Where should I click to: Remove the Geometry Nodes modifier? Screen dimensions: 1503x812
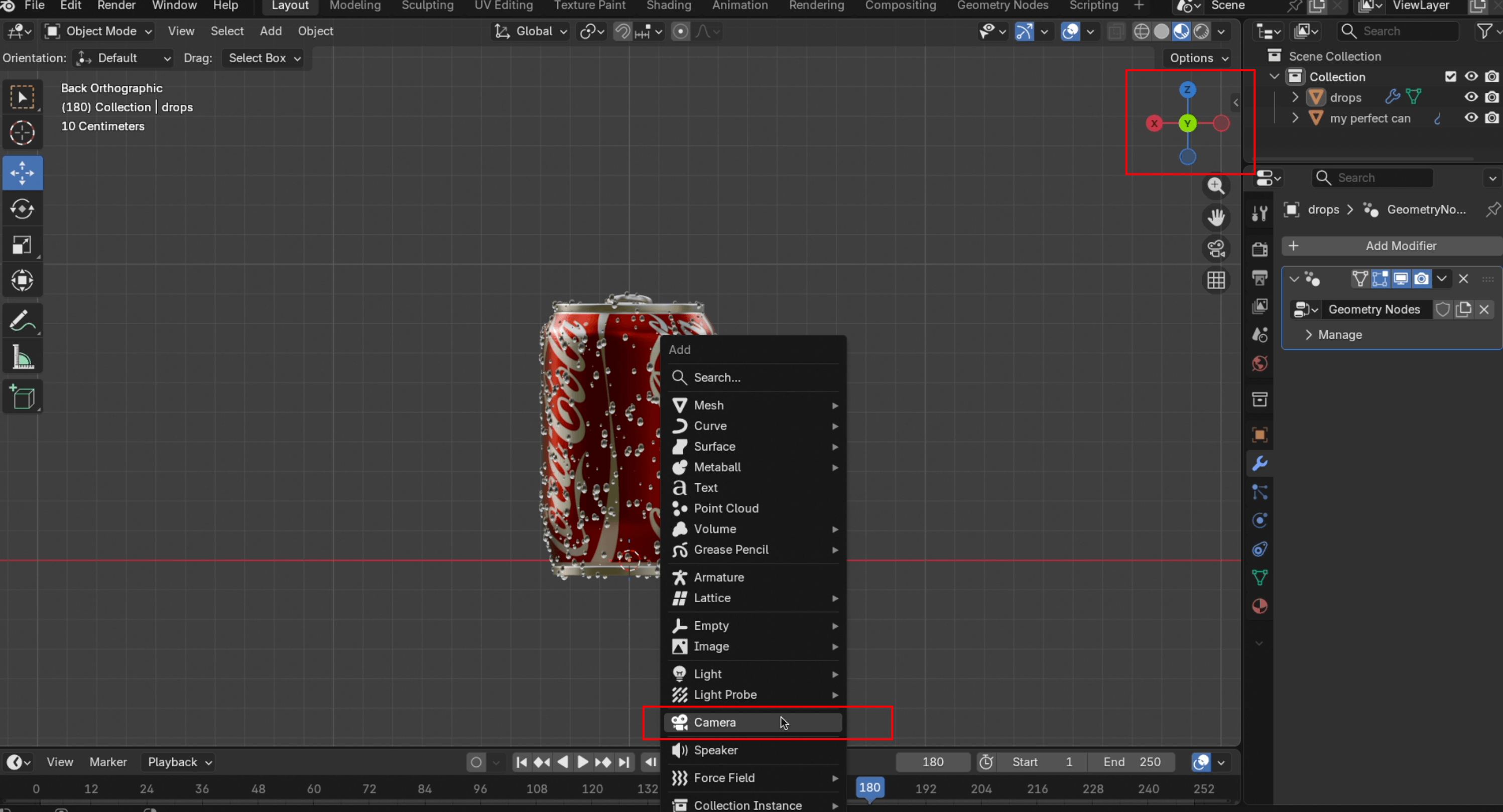click(x=1463, y=279)
